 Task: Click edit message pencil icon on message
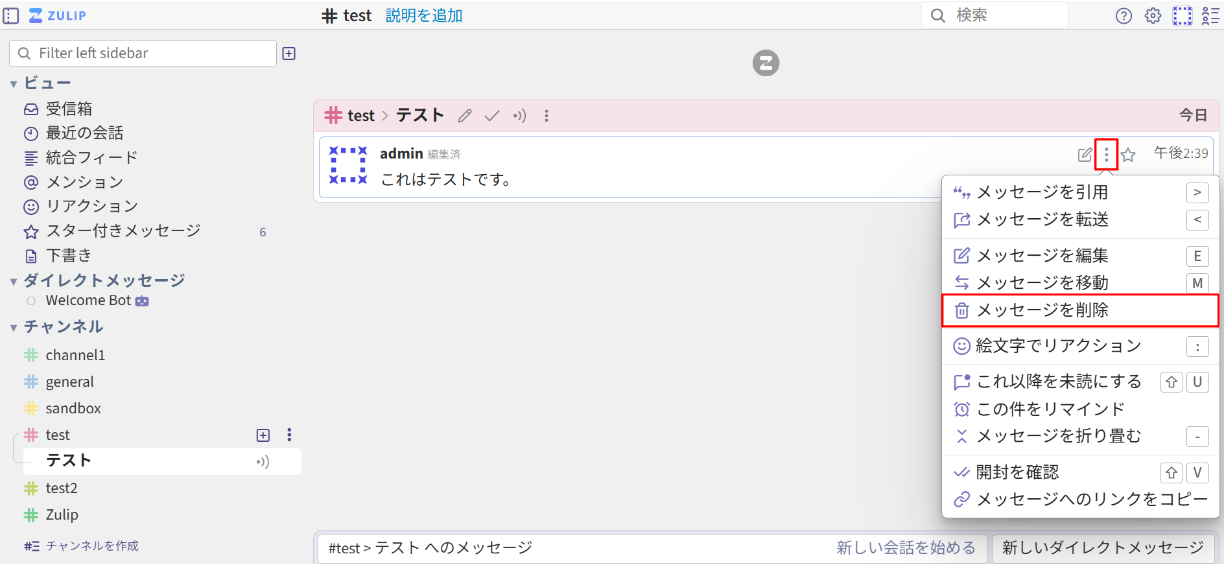click(x=1085, y=155)
